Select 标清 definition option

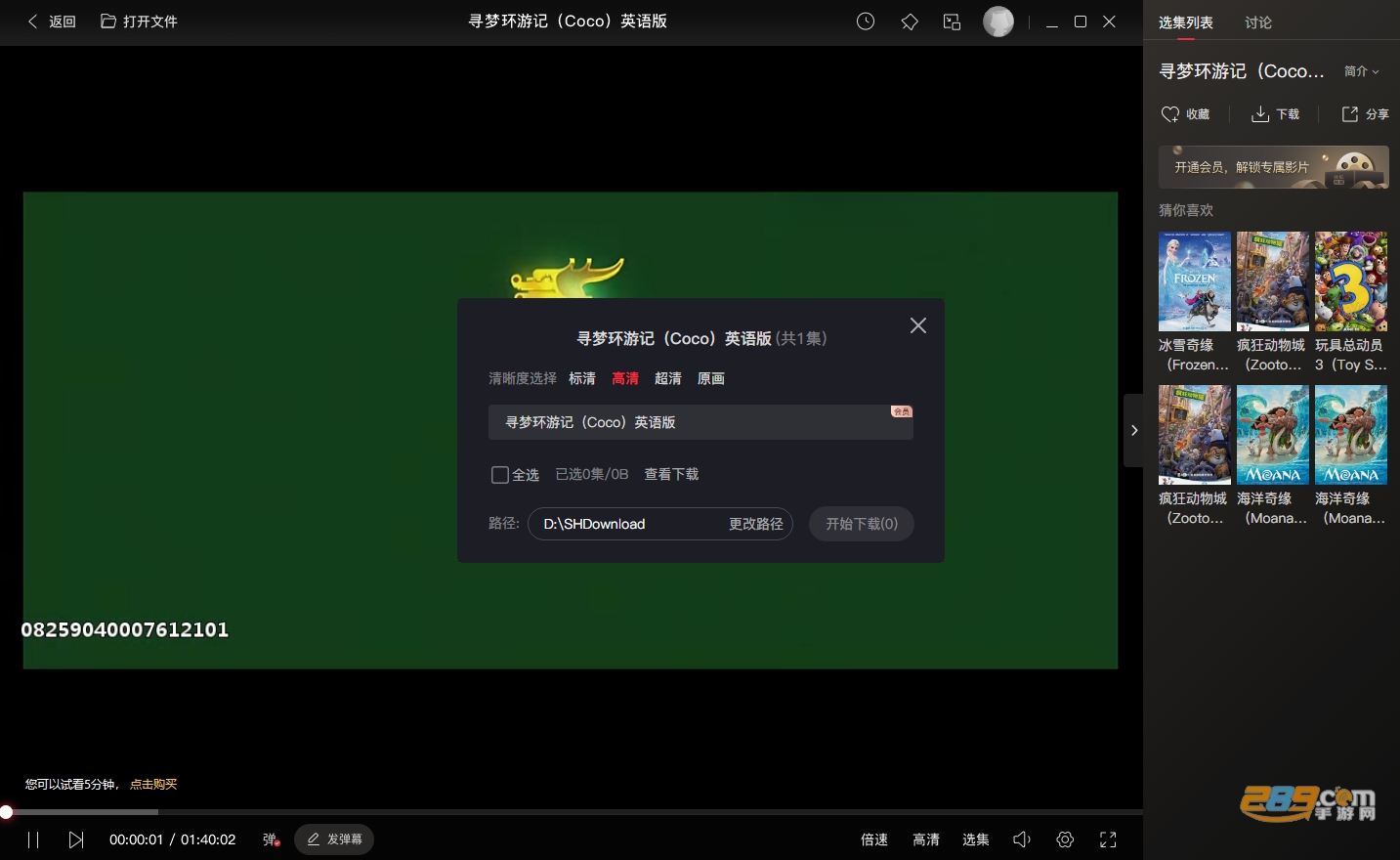[582, 378]
